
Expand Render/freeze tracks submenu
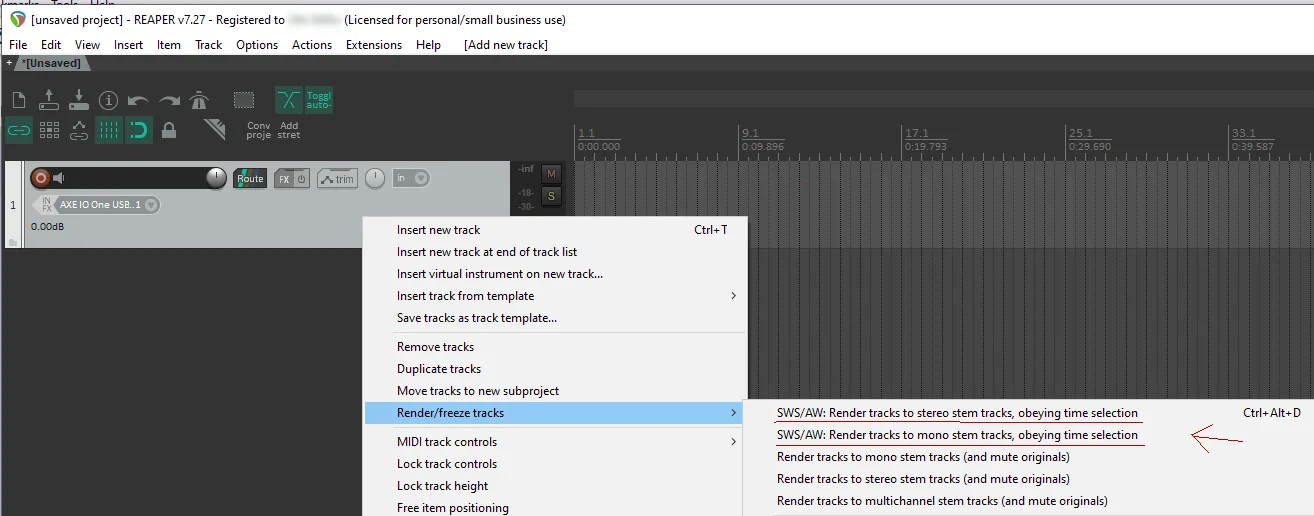click(x=554, y=413)
